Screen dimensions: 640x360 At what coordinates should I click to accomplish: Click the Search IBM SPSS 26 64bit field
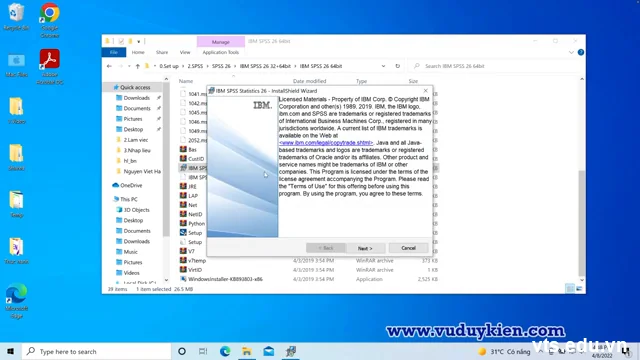[x=495, y=66]
